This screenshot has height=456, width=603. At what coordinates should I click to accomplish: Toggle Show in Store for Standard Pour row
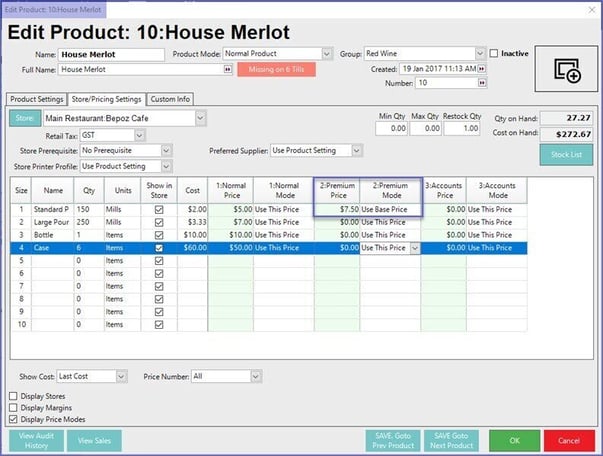[158, 209]
